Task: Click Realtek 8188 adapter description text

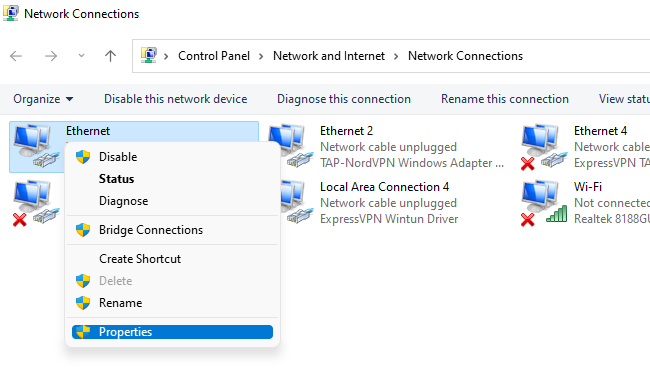Action: pyautogui.click(x=612, y=218)
